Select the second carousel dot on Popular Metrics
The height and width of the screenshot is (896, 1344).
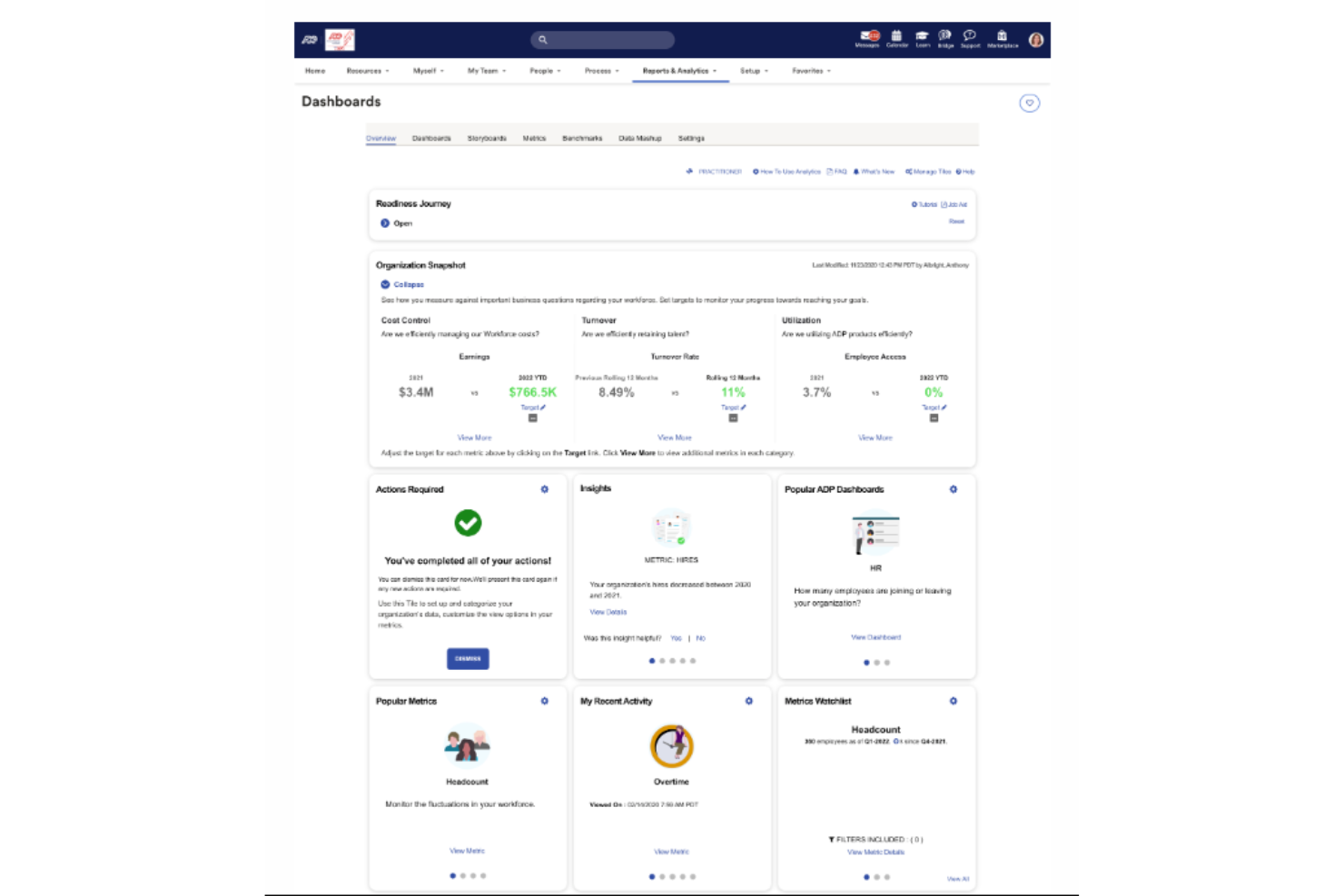[x=461, y=875]
